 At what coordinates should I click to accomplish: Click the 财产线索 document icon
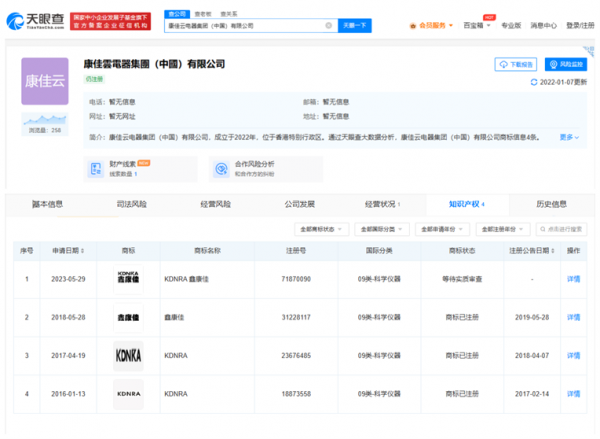[96, 169]
